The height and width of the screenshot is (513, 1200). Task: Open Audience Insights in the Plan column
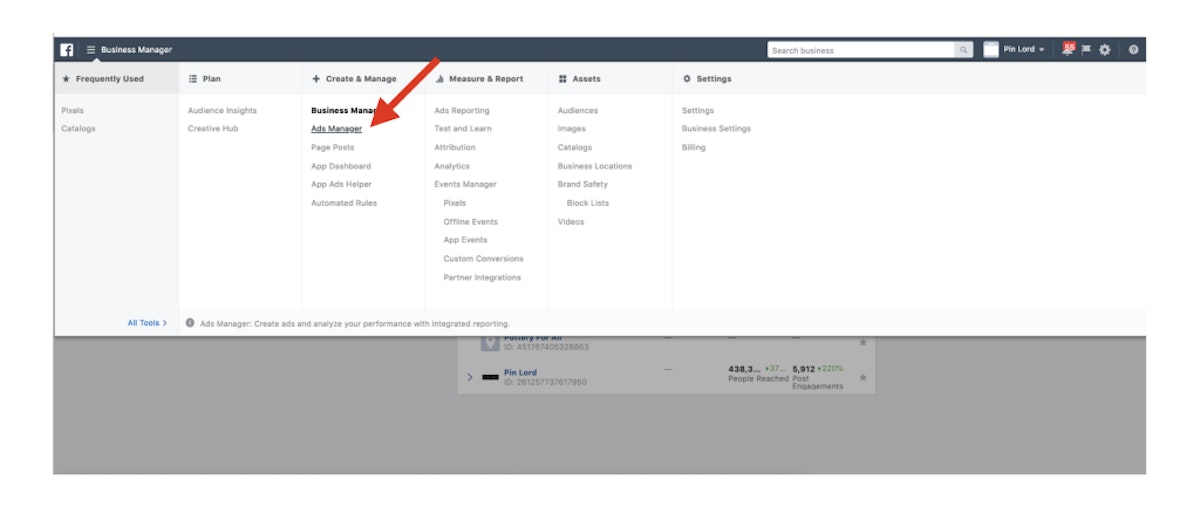point(222,111)
